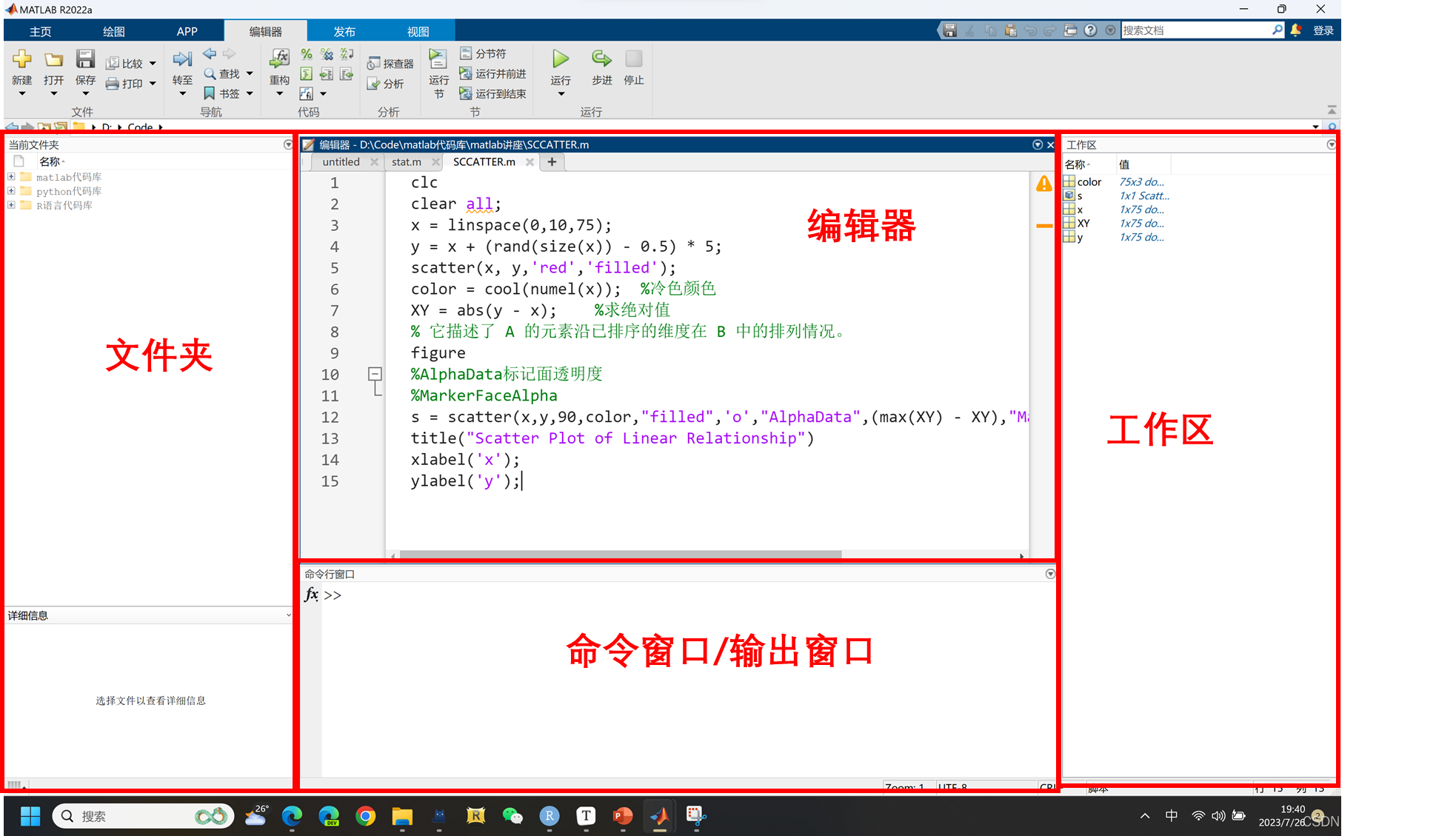Click the 登录 sign-in link
This screenshot has height=836, width=1456.
click(1323, 30)
